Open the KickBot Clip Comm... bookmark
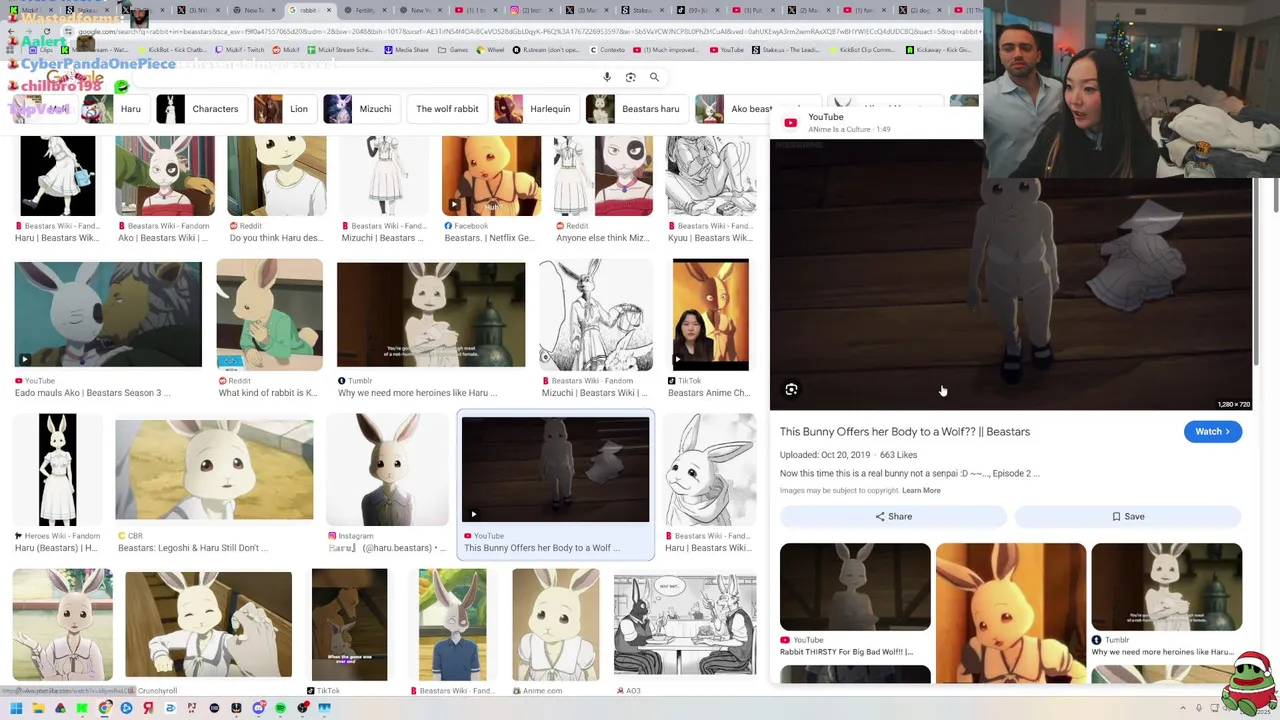1280x720 pixels. (x=862, y=49)
